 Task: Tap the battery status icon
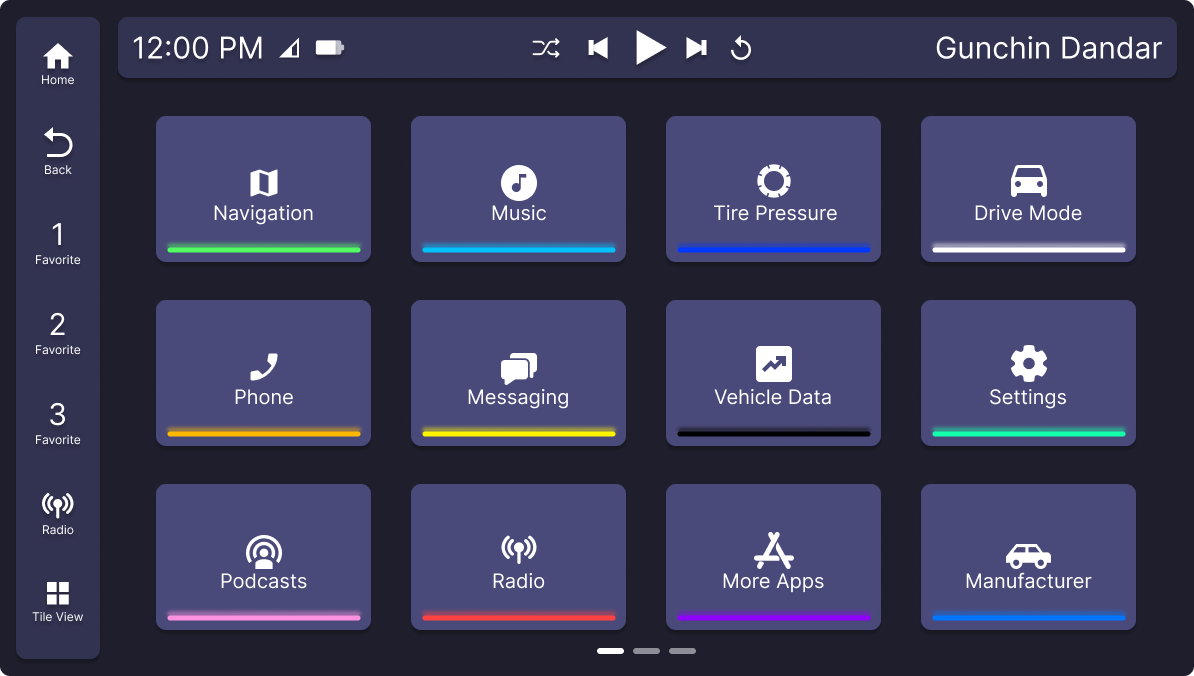[x=330, y=48]
